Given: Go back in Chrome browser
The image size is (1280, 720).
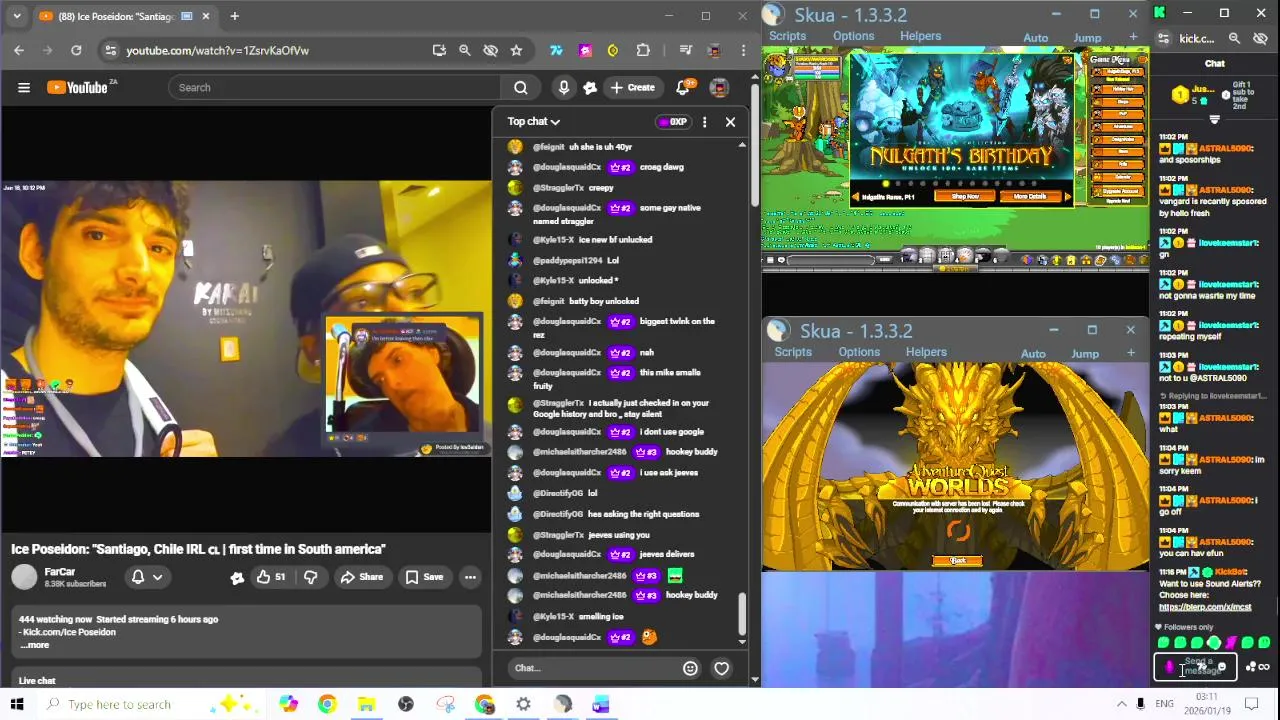Looking at the screenshot, I should [x=19, y=50].
